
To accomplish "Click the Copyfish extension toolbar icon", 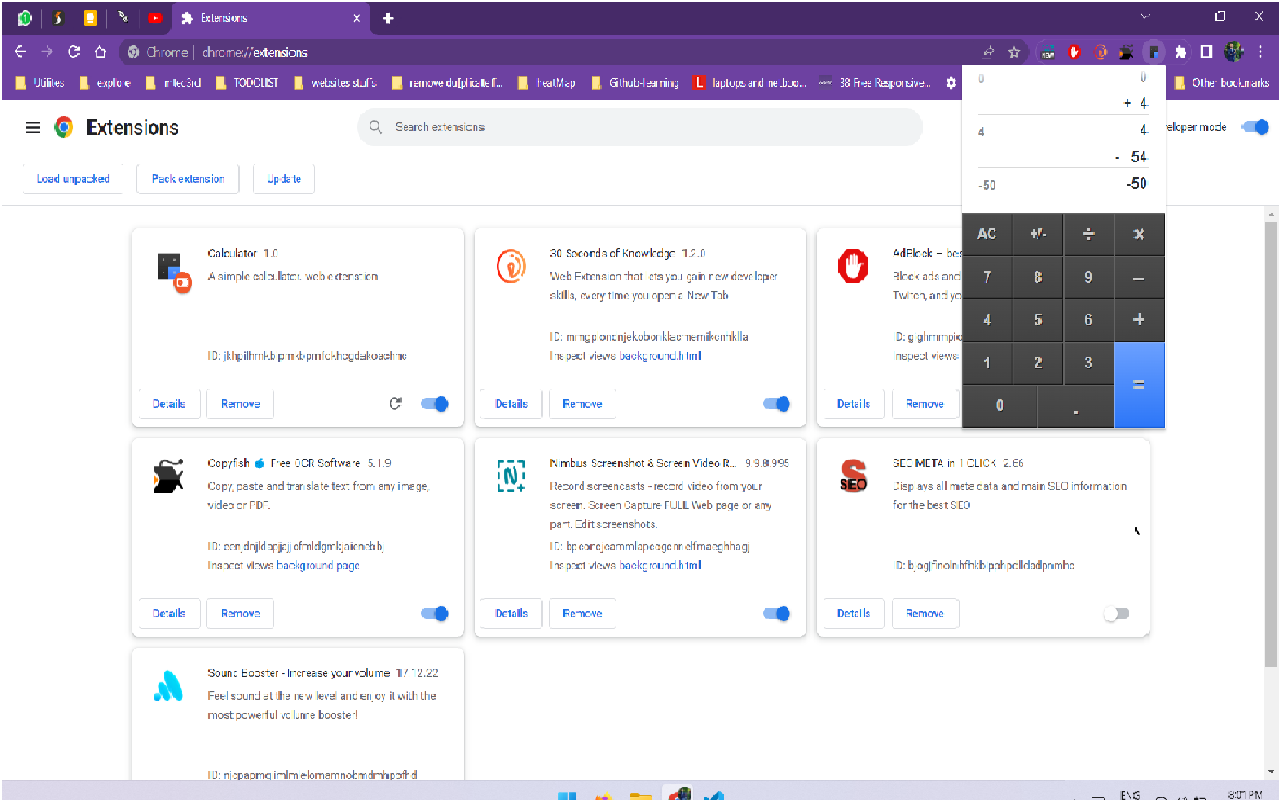I will point(1127,52).
